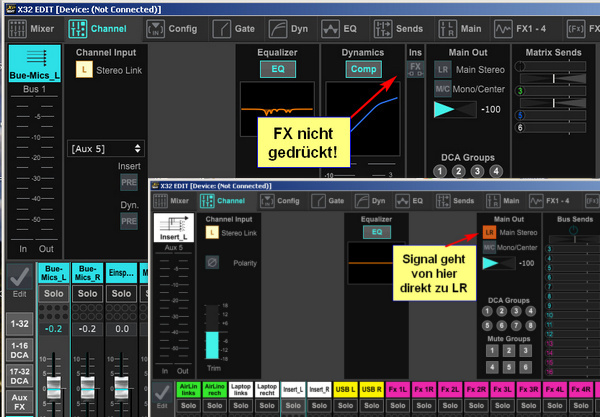Screen dimensions: 600x417
Task: Click Matrix Sends 3 knob icon
Action: click(520, 91)
